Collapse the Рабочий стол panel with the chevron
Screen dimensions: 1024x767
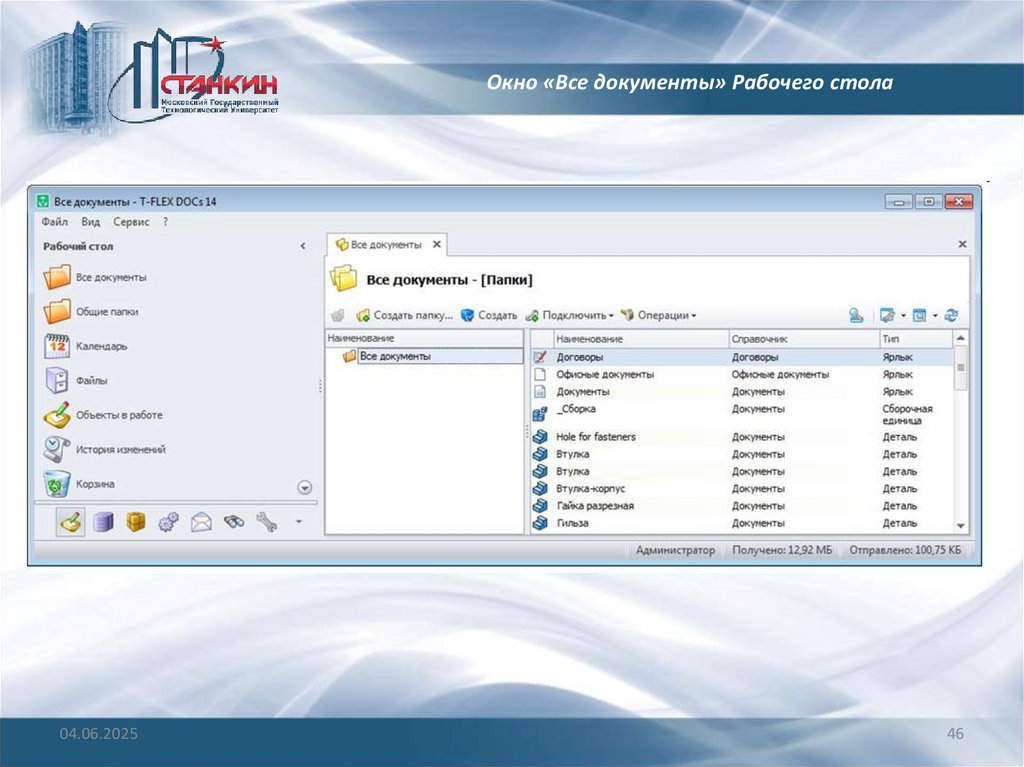303,246
